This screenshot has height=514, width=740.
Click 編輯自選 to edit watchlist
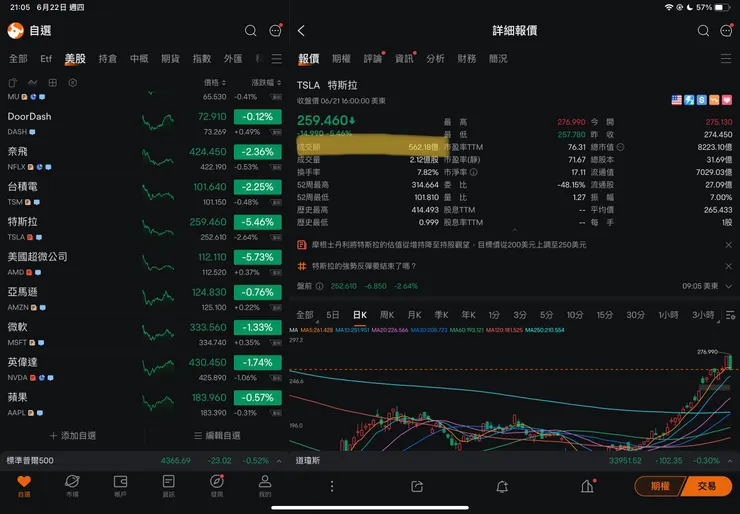218,436
